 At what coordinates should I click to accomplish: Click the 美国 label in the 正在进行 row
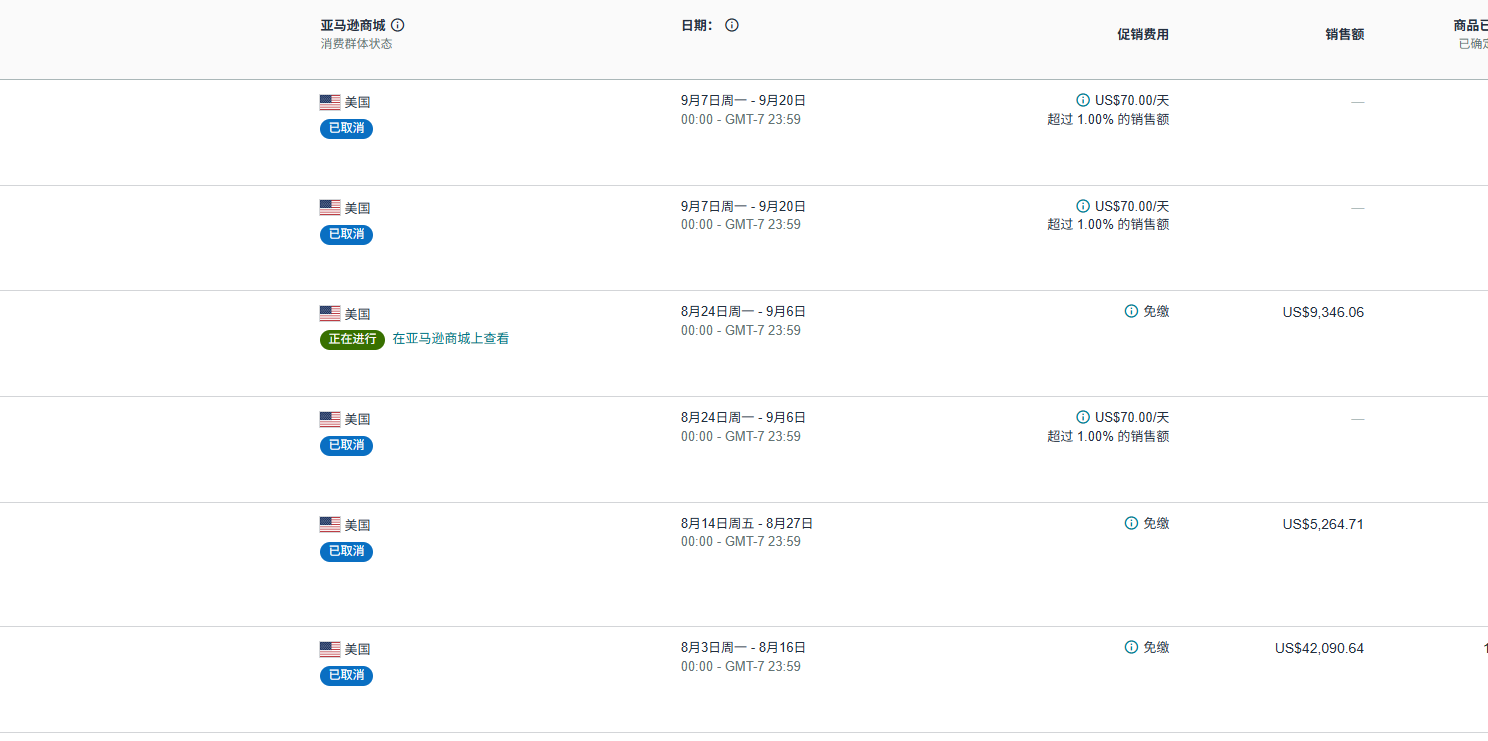(358, 314)
